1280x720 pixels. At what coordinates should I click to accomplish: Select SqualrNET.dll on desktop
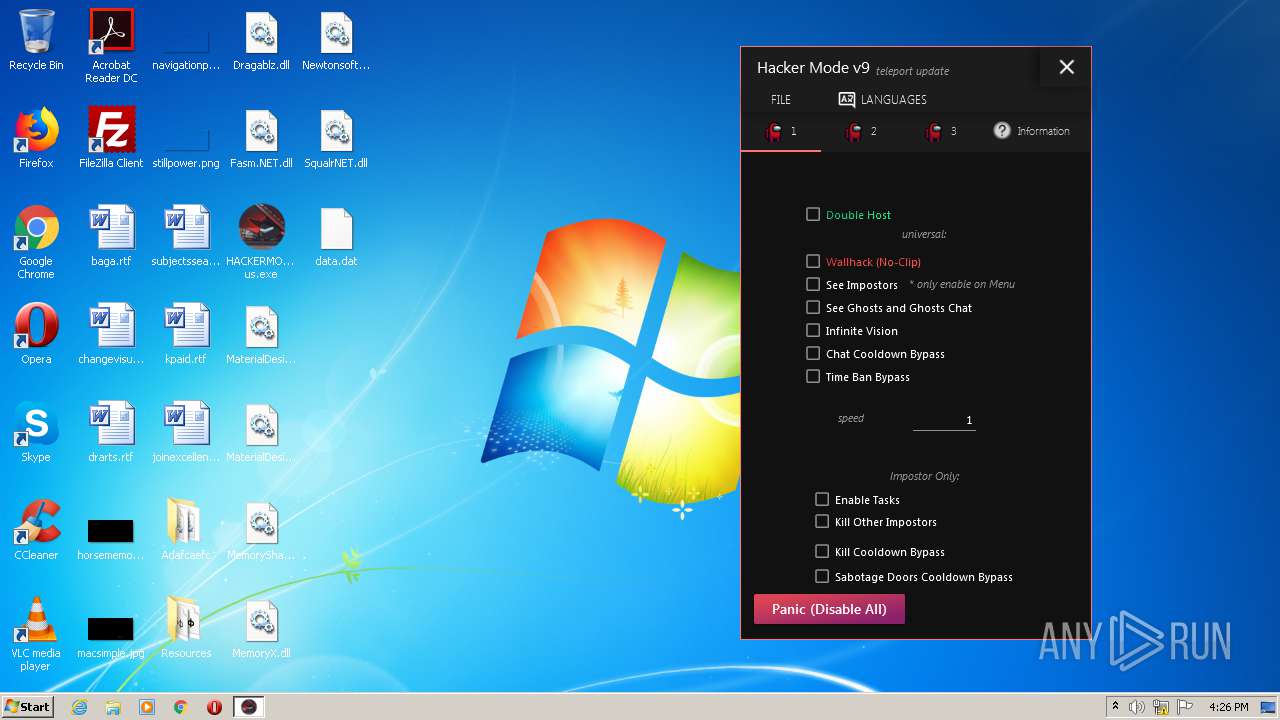(x=336, y=138)
